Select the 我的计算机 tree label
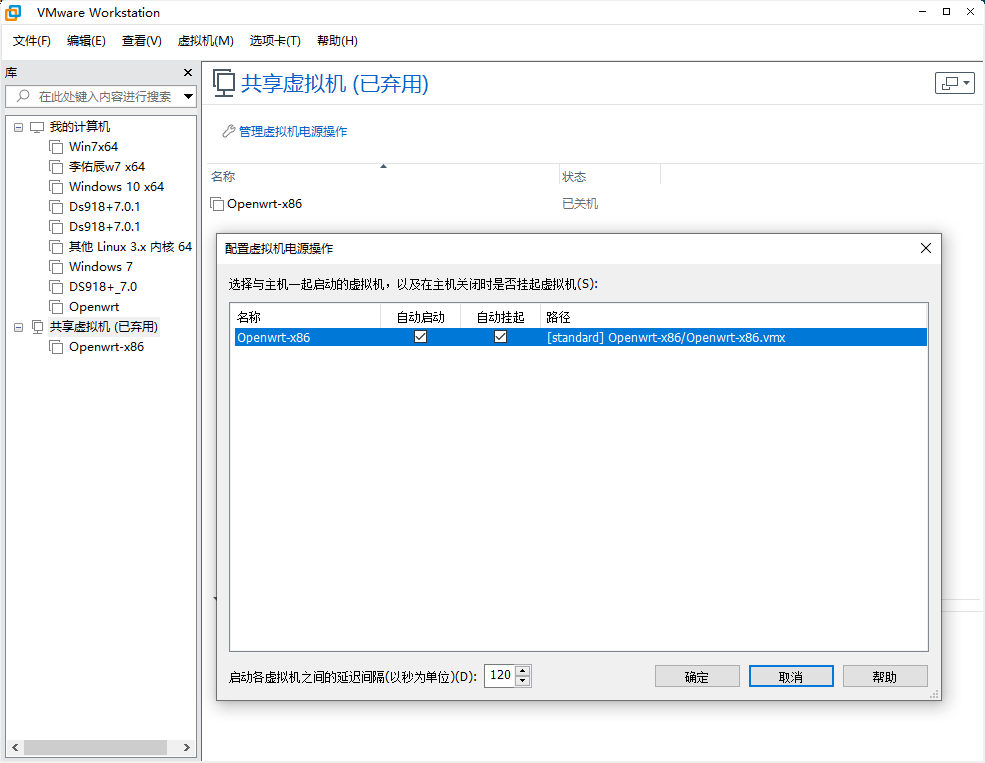The height and width of the screenshot is (763, 985). click(x=80, y=127)
